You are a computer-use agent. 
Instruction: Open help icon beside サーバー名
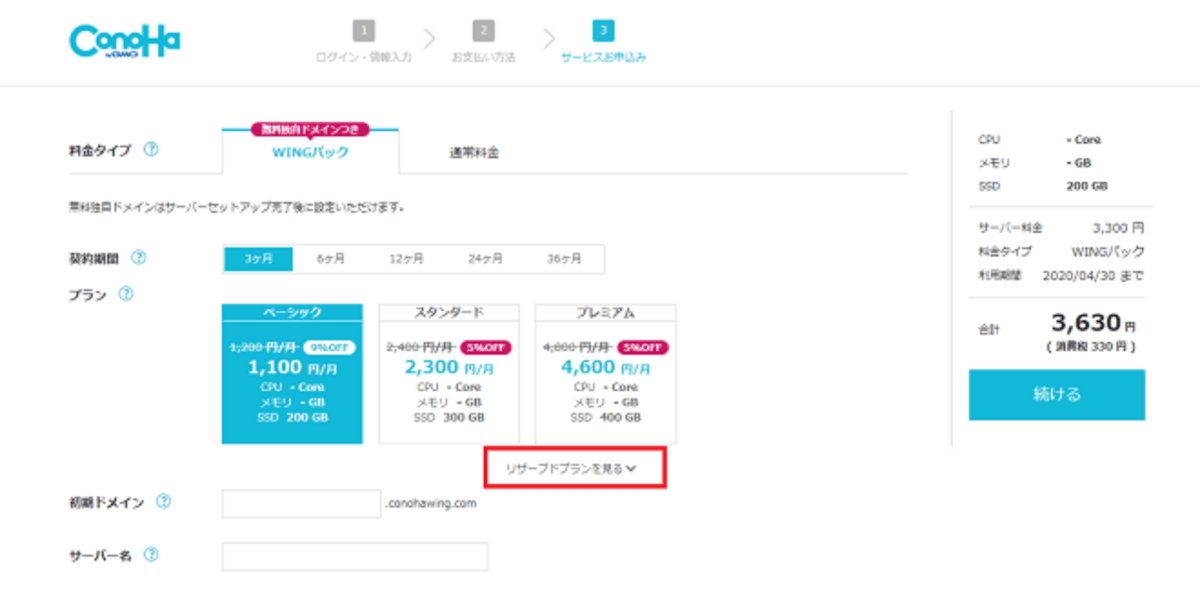(x=152, y=555)
